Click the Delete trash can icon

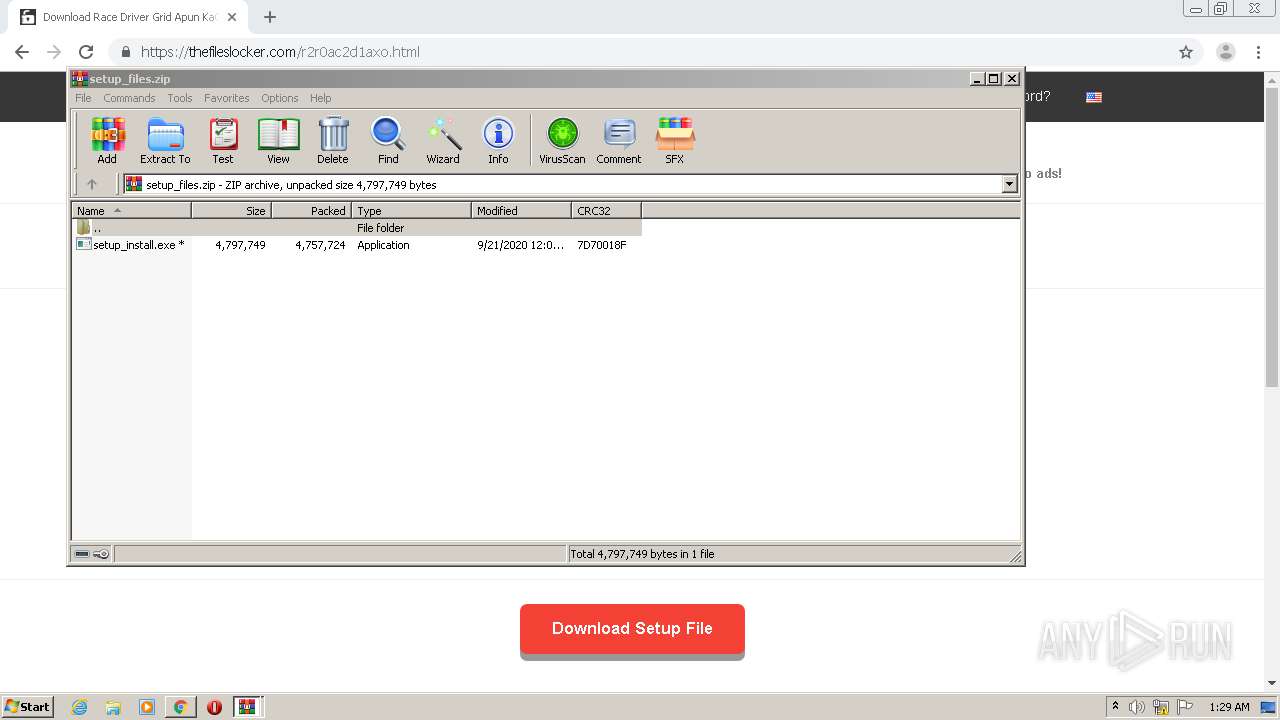tap(333, 140)
